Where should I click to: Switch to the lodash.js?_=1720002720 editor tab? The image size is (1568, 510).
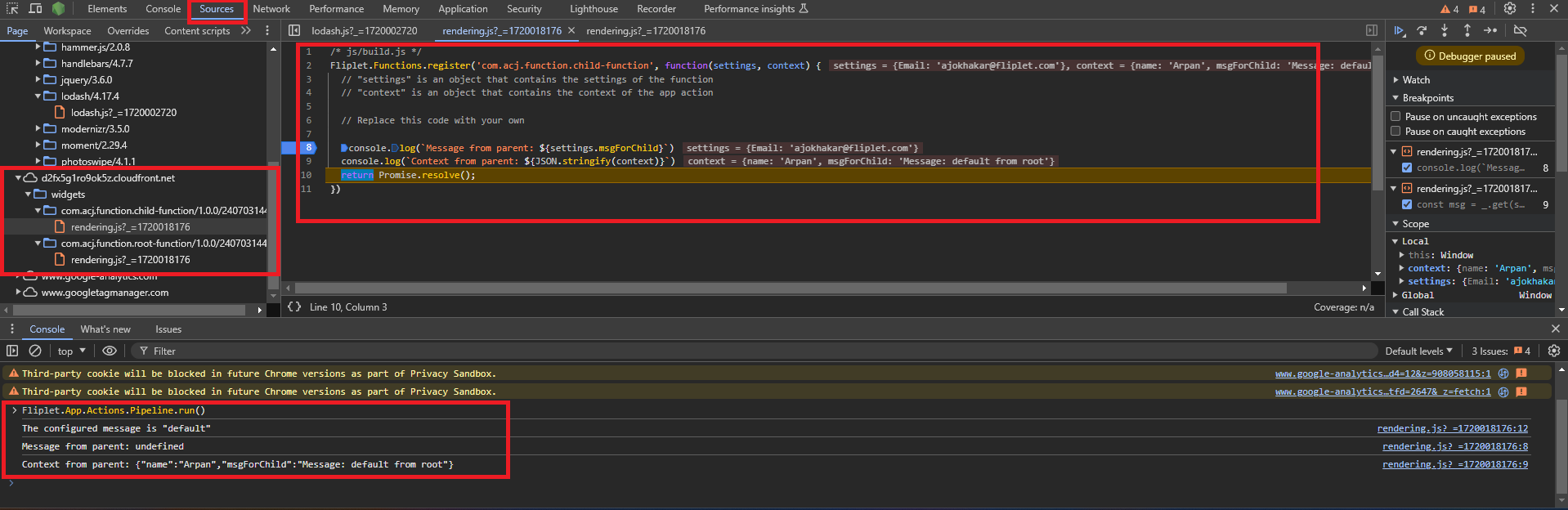[x=364, y=31]
